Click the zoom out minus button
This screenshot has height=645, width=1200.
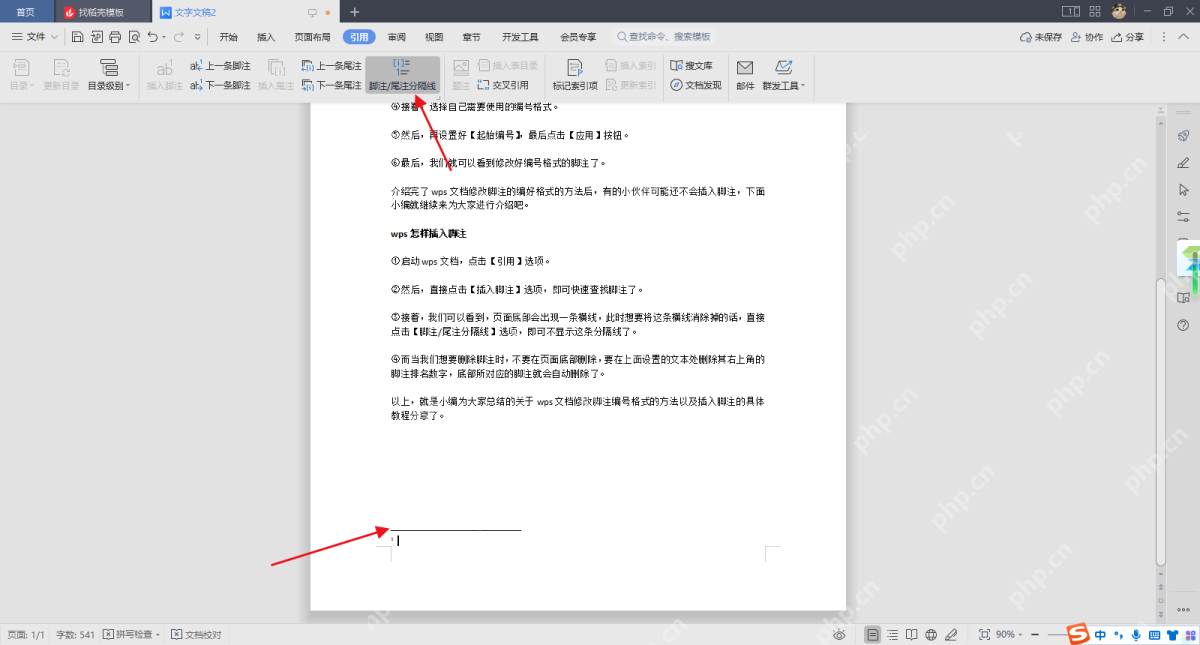tap(1034, 635)
